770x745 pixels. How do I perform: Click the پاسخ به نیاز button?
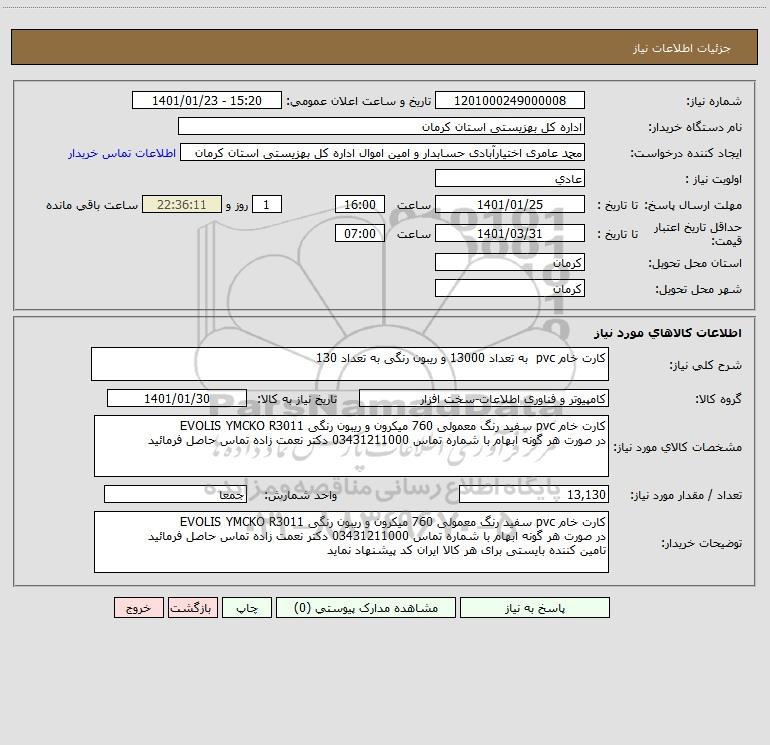click(x=534, y=608)
